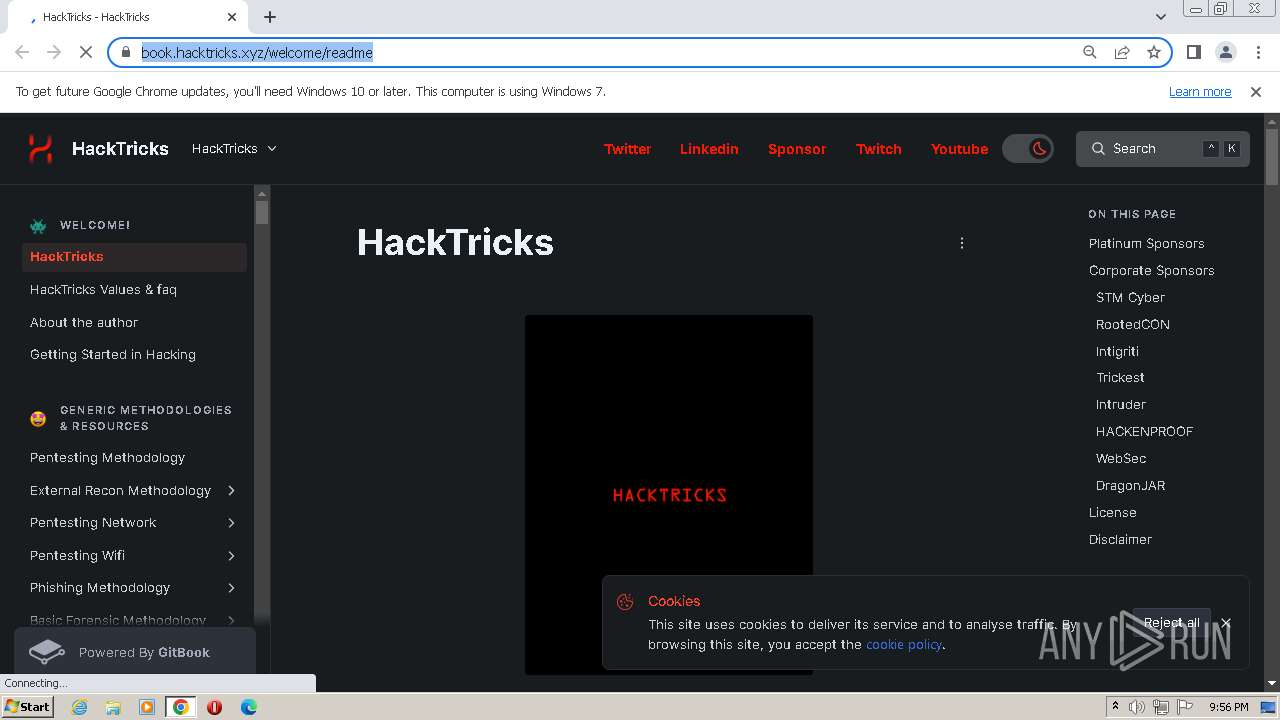1280x720 pixels.
Task: Jump to DragonJAR section
Action: pos(1130,486)
